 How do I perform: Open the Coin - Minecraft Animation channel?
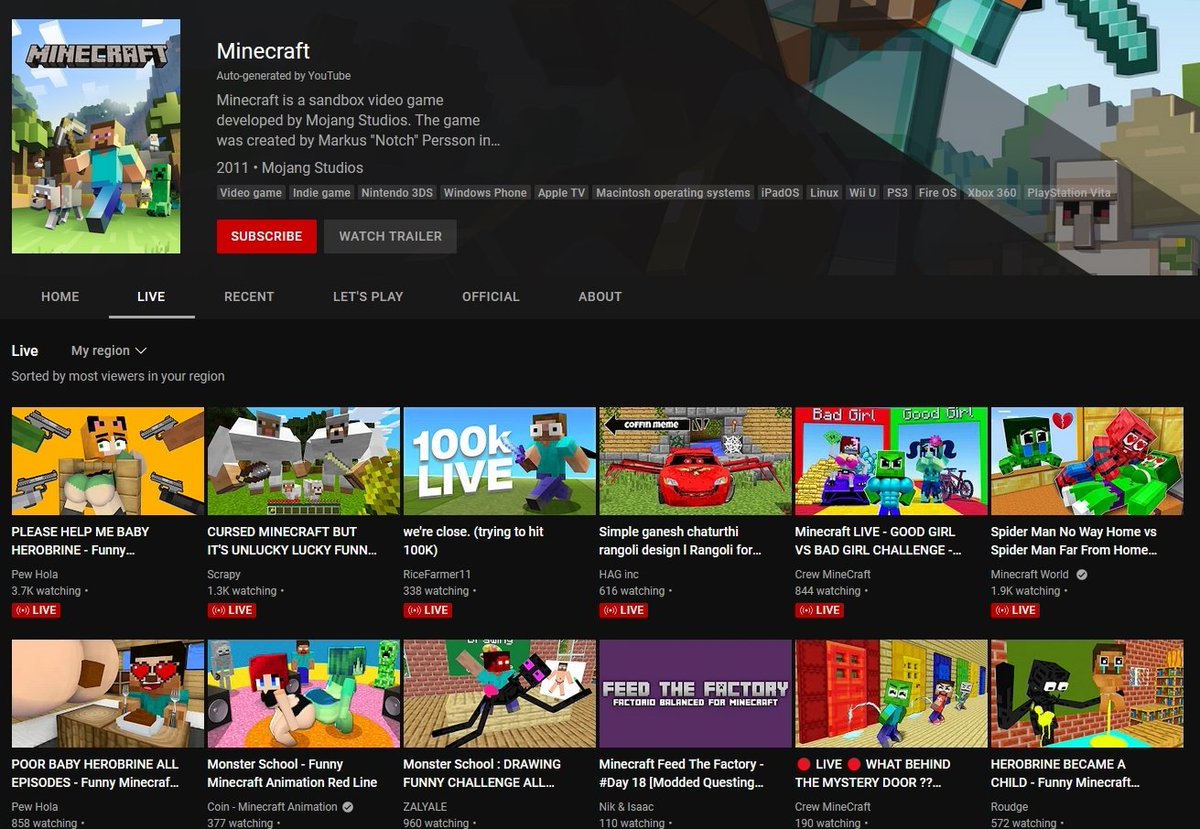[x=272, y=806]
